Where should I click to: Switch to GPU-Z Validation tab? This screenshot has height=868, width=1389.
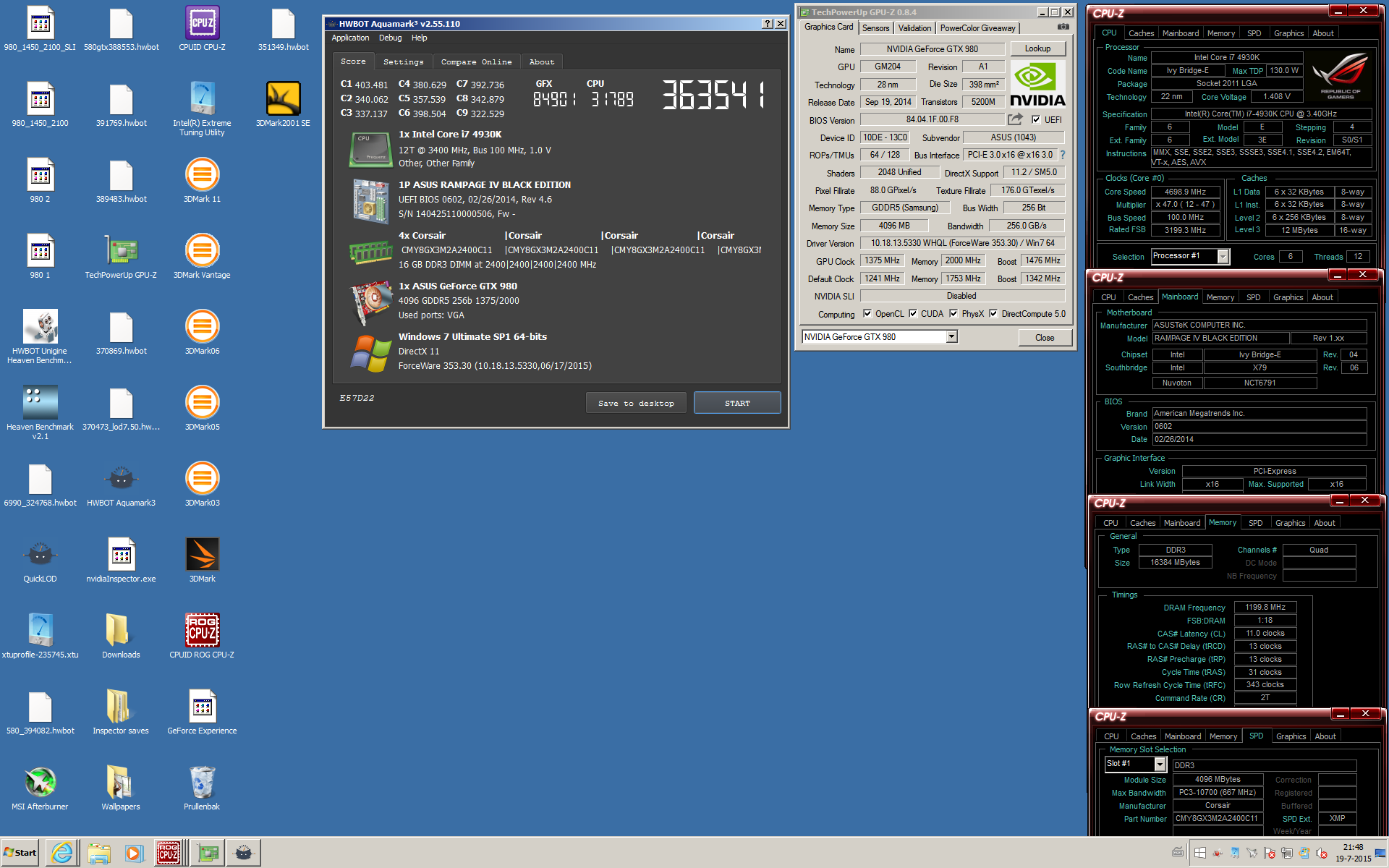pyautogui.click(x=914, y=28)
